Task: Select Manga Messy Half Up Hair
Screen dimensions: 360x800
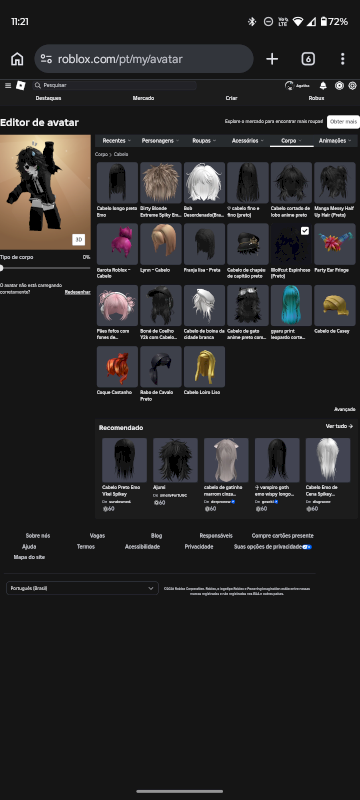Action: [x=335, y=183]
